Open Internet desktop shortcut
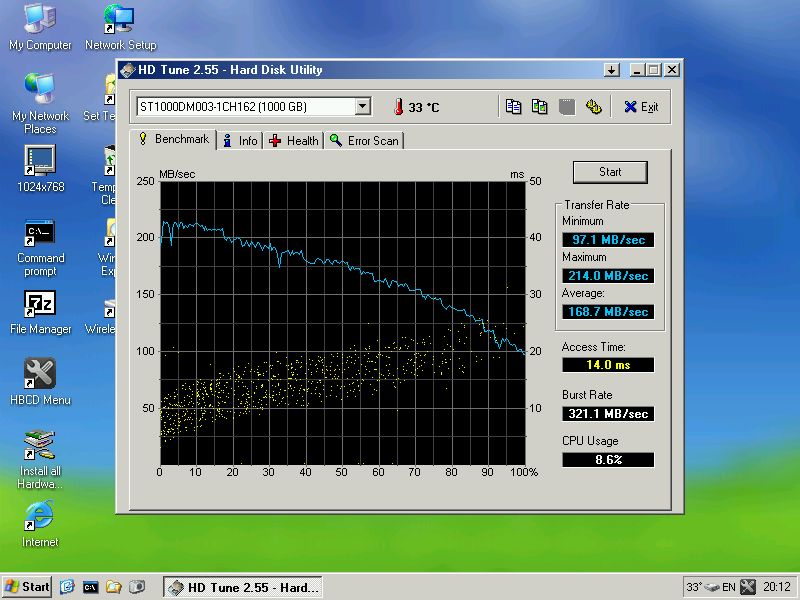Viewport: 800px width, 600px height. pos(40,524)
